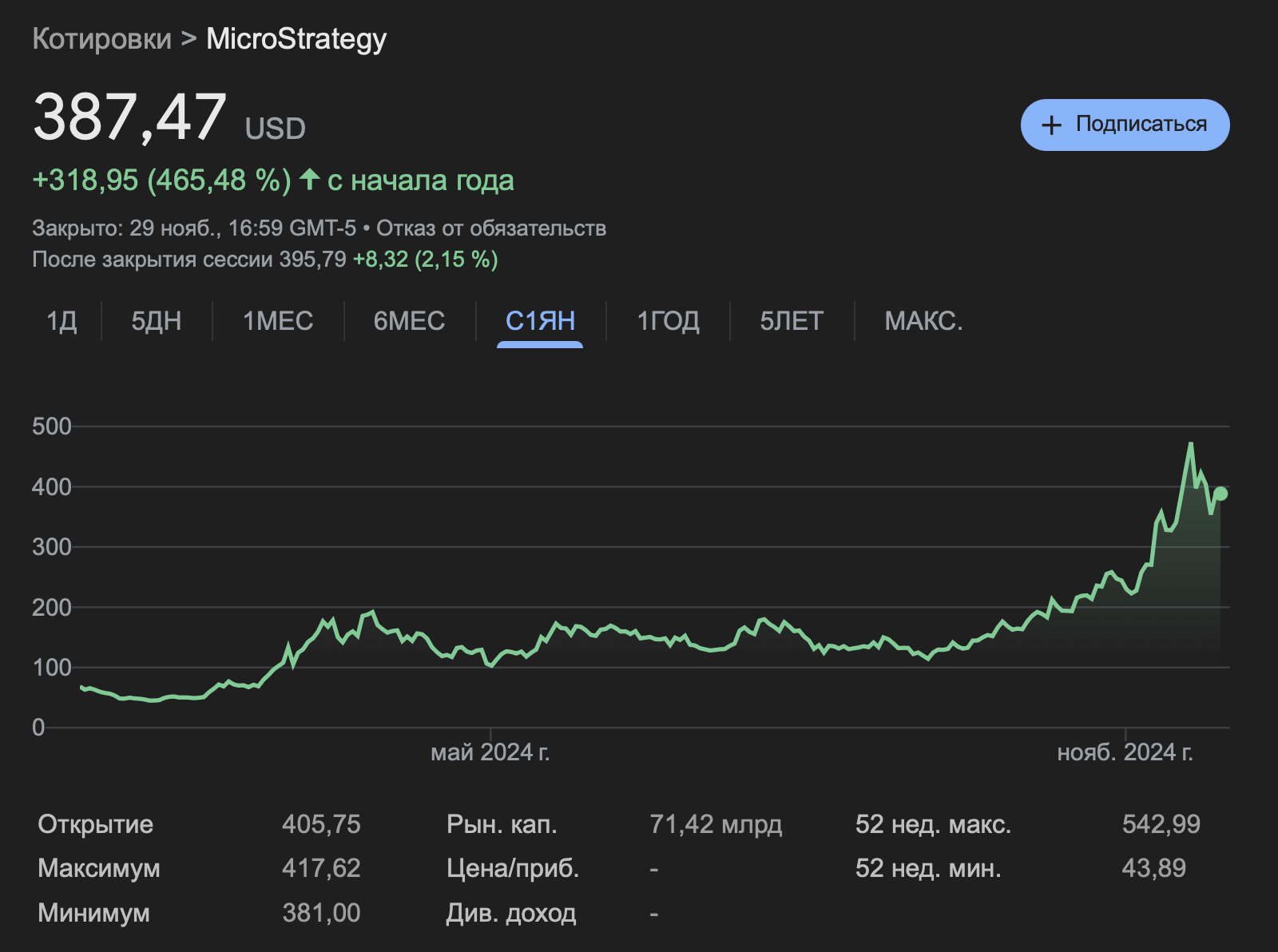This screenshot has width=1278, height=952.
Task: Click the 52 нед. макс. value 542,99
Action: 1161,824
